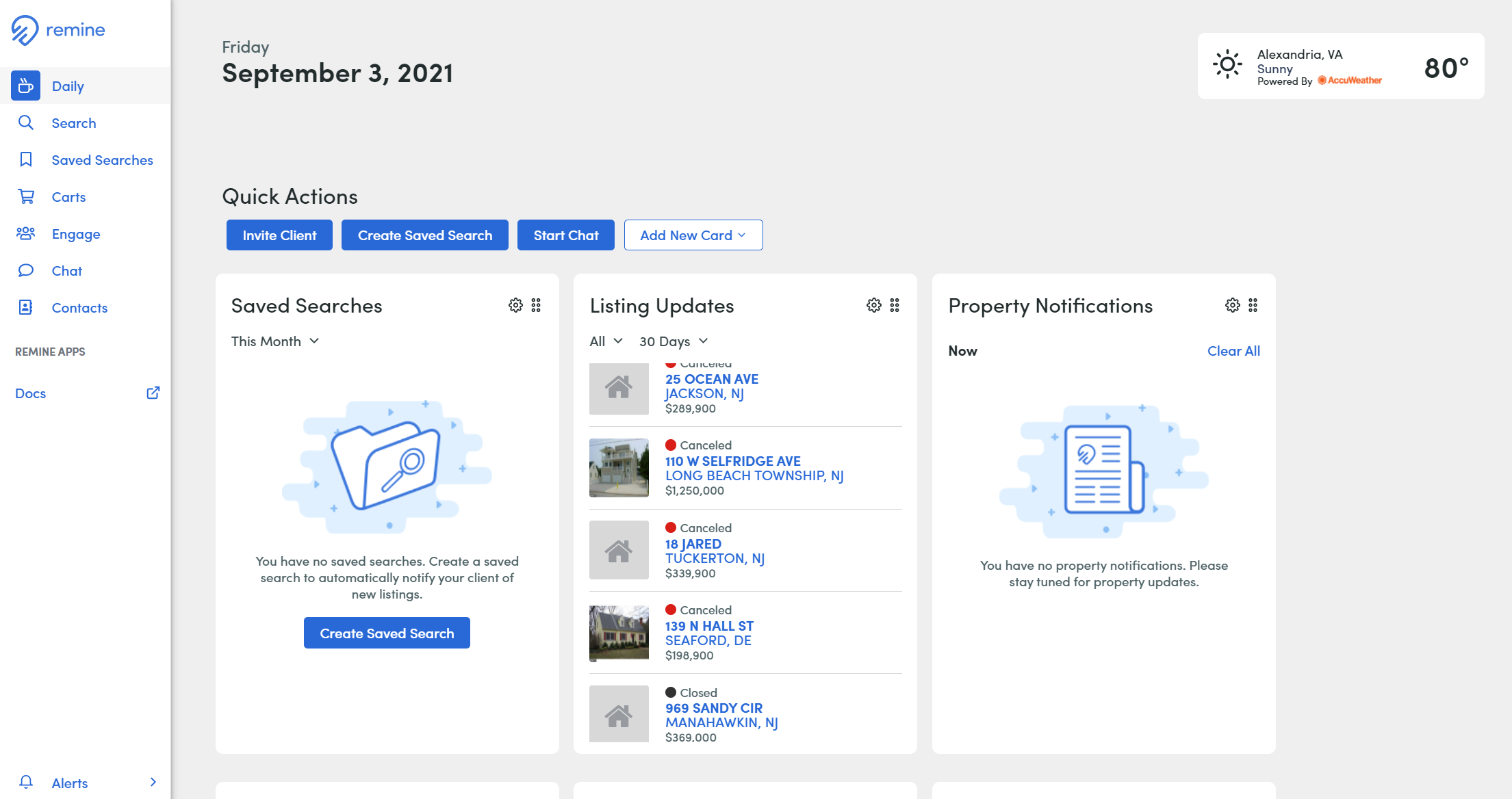Click Property Notifications card drag handle dots
1512x799 pixels.
1253,305
